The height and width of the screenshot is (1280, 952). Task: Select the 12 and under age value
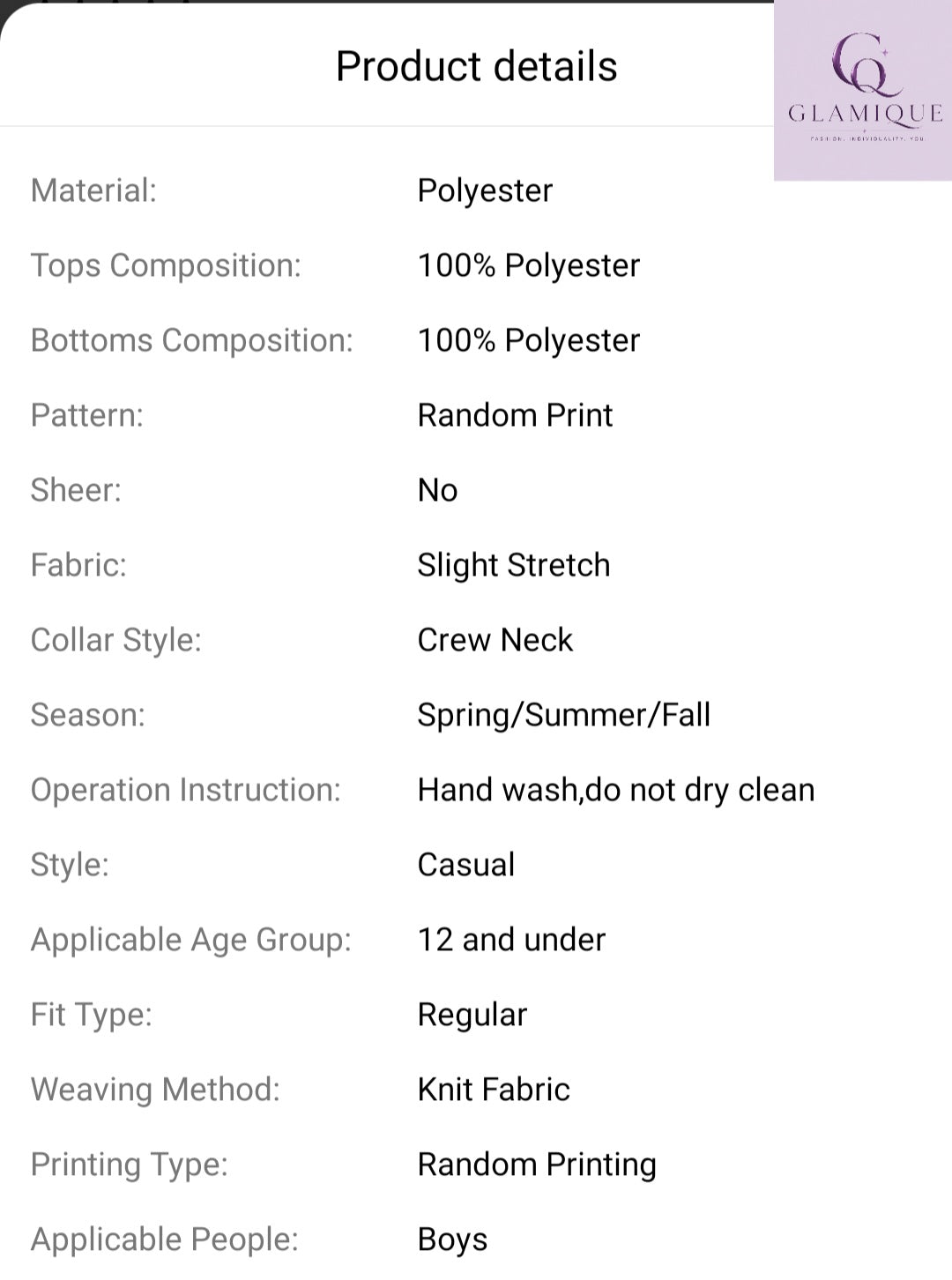(511, 940)
